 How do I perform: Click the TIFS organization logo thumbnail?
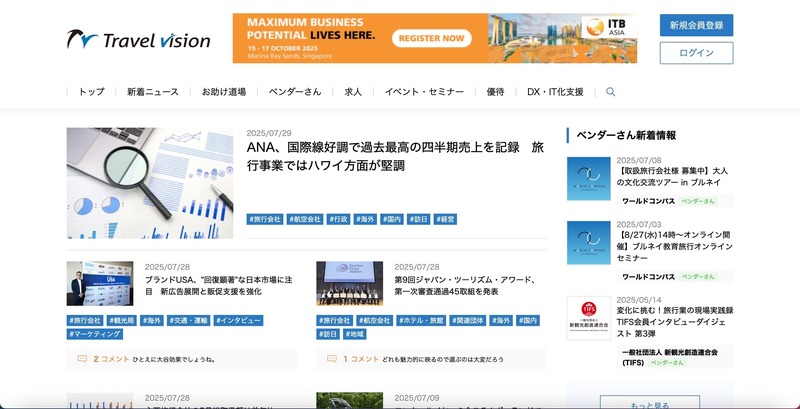coord(588,318)
